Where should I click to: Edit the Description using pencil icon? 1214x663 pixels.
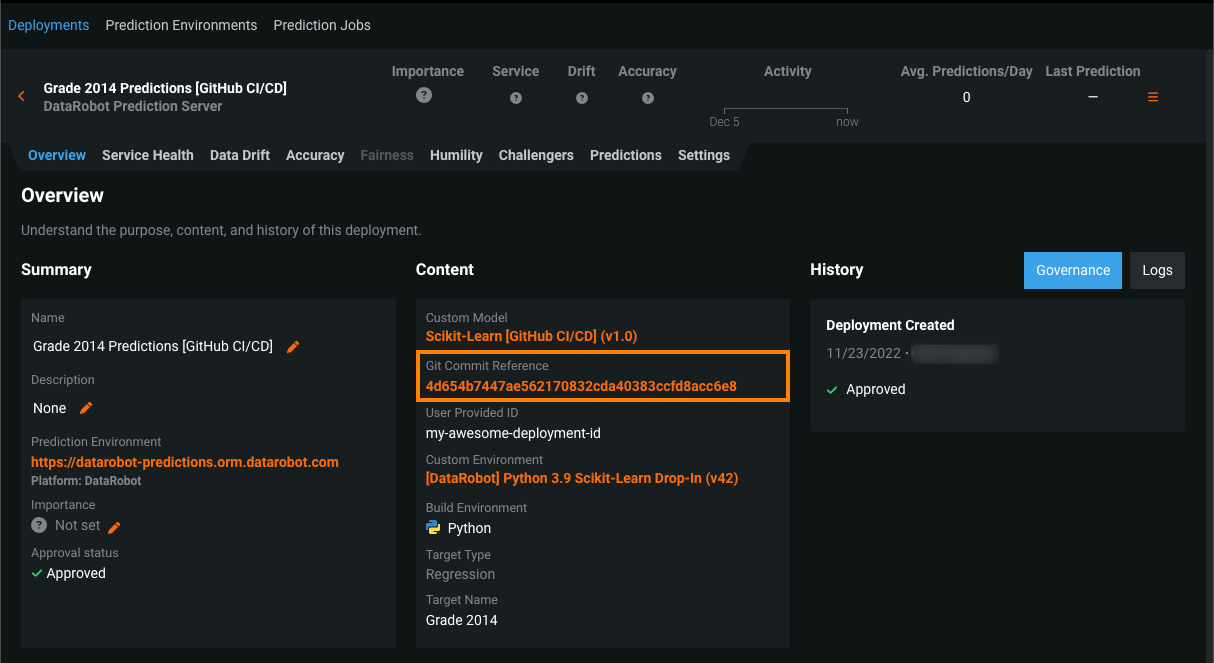86,408
